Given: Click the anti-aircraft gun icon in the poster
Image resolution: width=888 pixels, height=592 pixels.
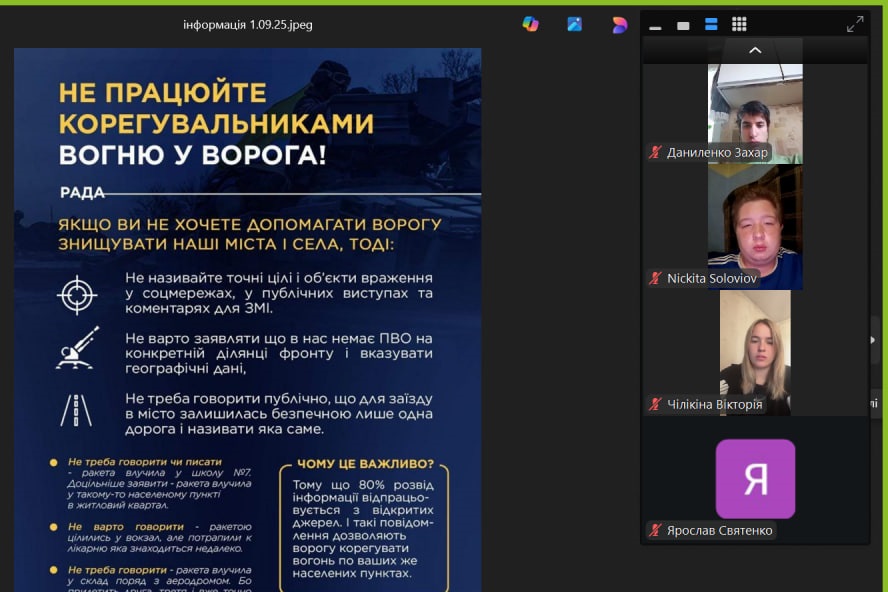Looking at the screenshot, I should 77,348.
